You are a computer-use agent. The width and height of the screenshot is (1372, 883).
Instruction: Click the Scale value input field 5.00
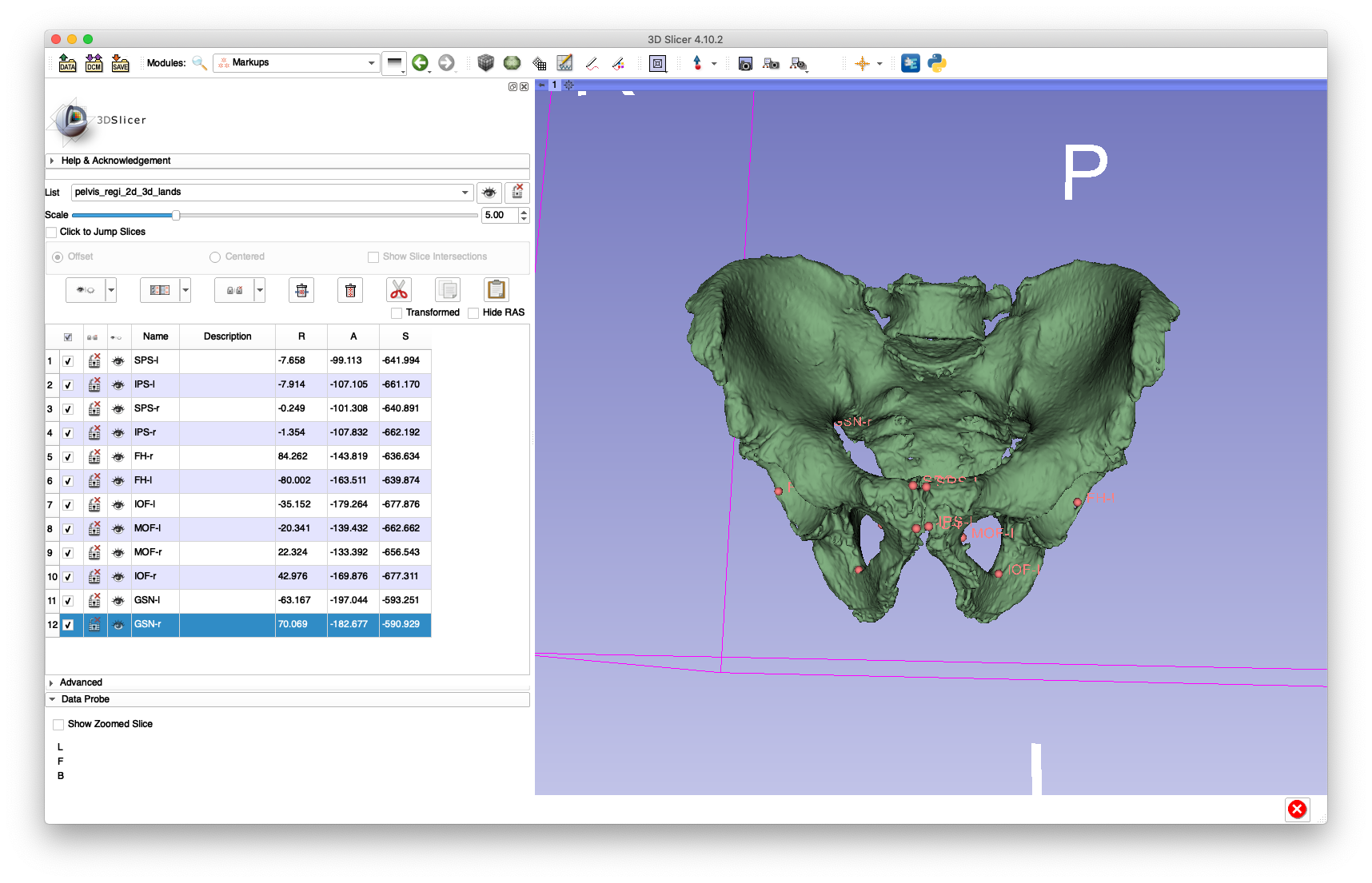500,215
